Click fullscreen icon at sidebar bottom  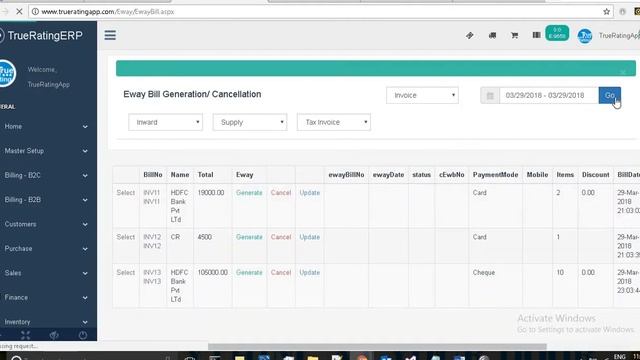point(25,335)
